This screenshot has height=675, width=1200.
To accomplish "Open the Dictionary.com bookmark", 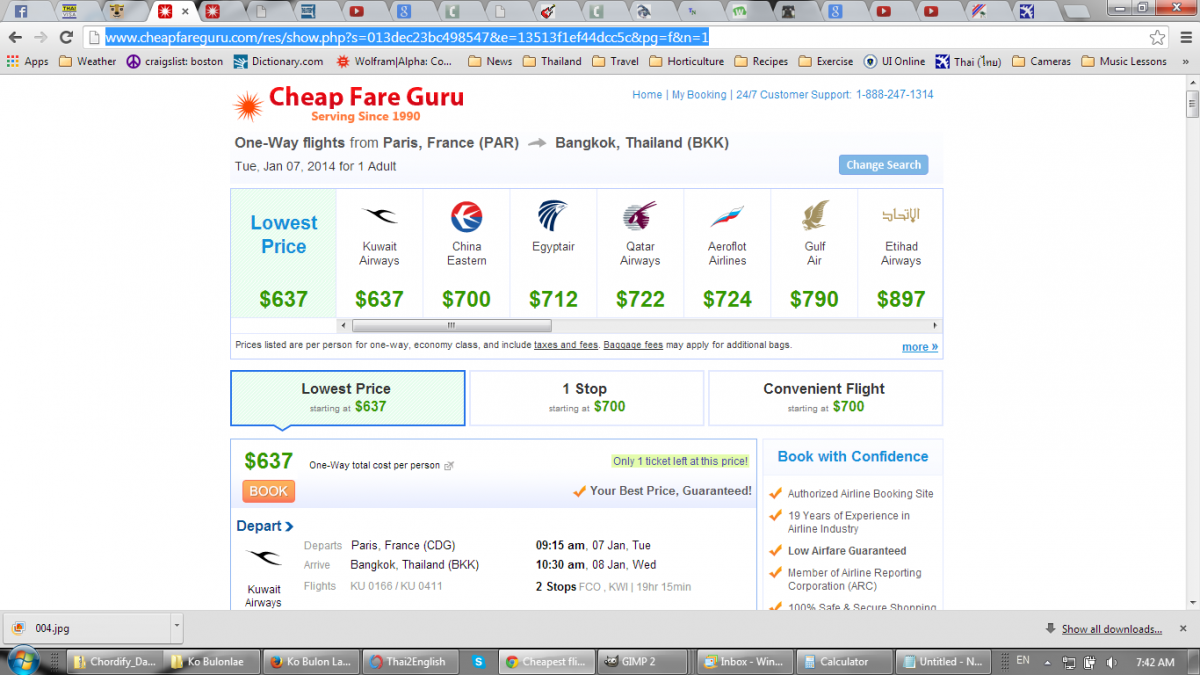I will click(x=279, y=61).
